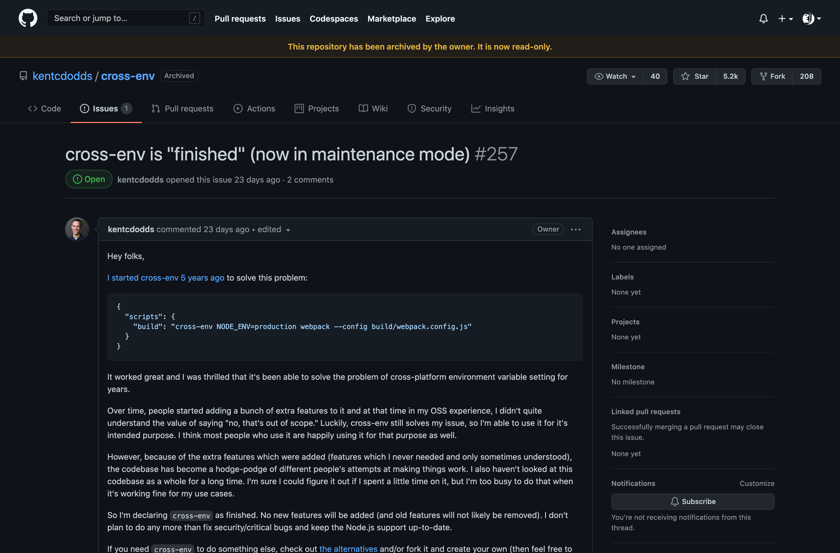The image size is (840, 553).
Task: Switch to the Code tab
Action: [x=44, y=108]
